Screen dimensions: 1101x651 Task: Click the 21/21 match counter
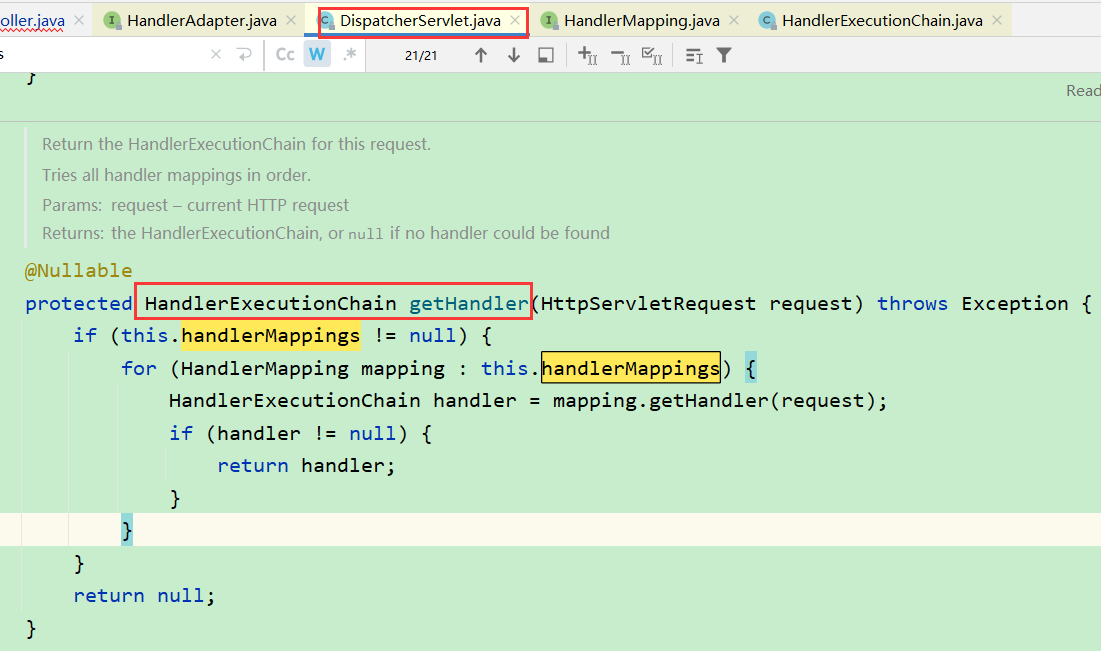pos(421,55)
